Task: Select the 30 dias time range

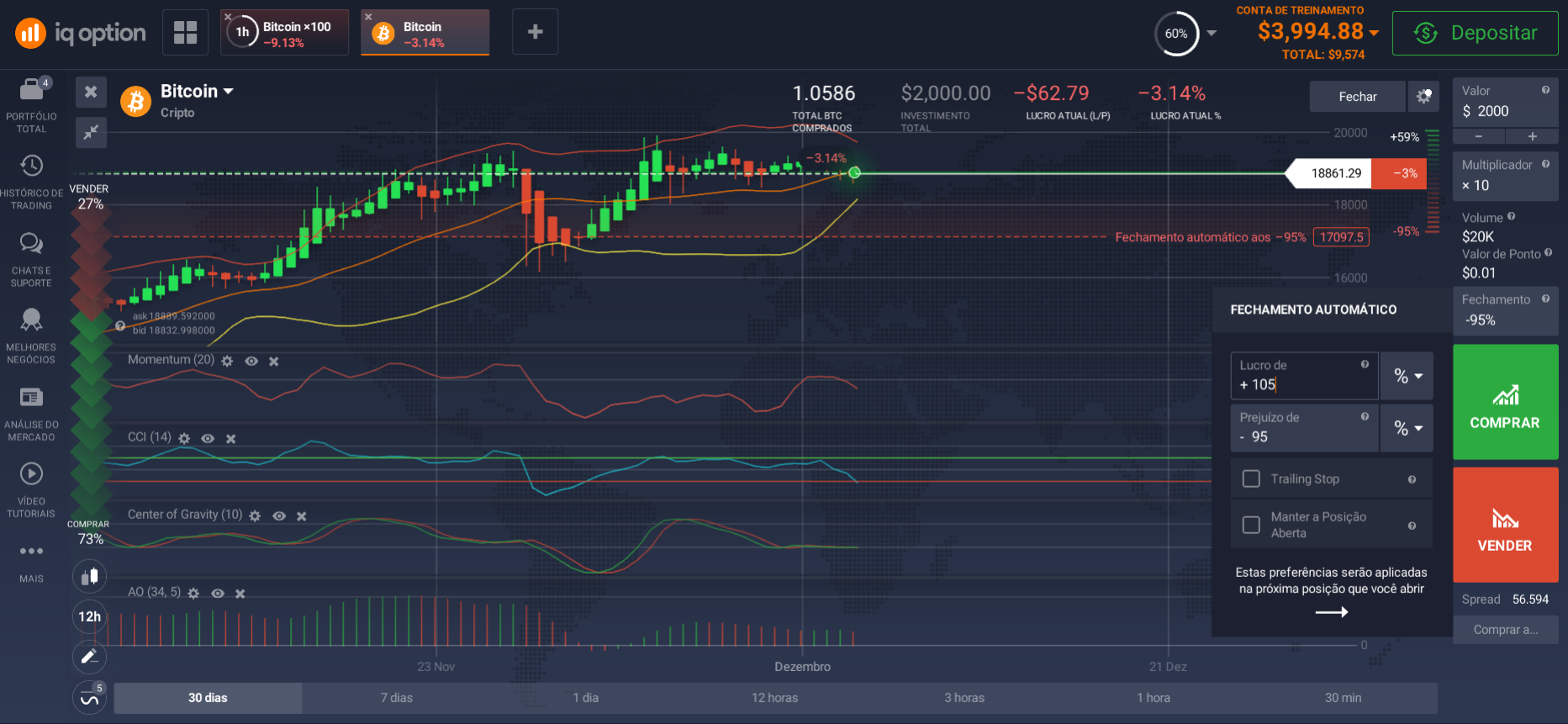Action: tap(208, 698)
